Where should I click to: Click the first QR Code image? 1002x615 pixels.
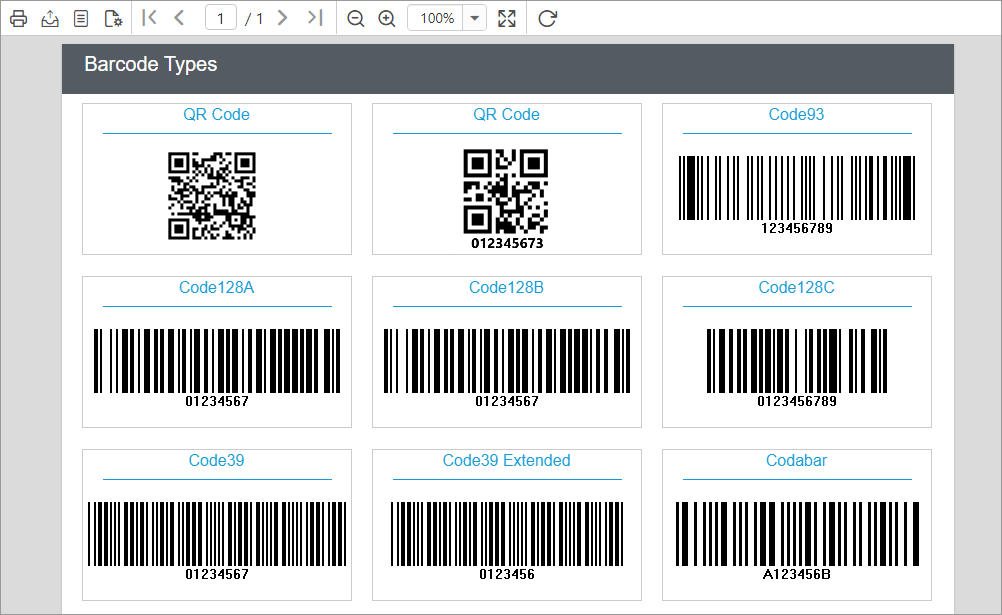[x=212, y=196]
